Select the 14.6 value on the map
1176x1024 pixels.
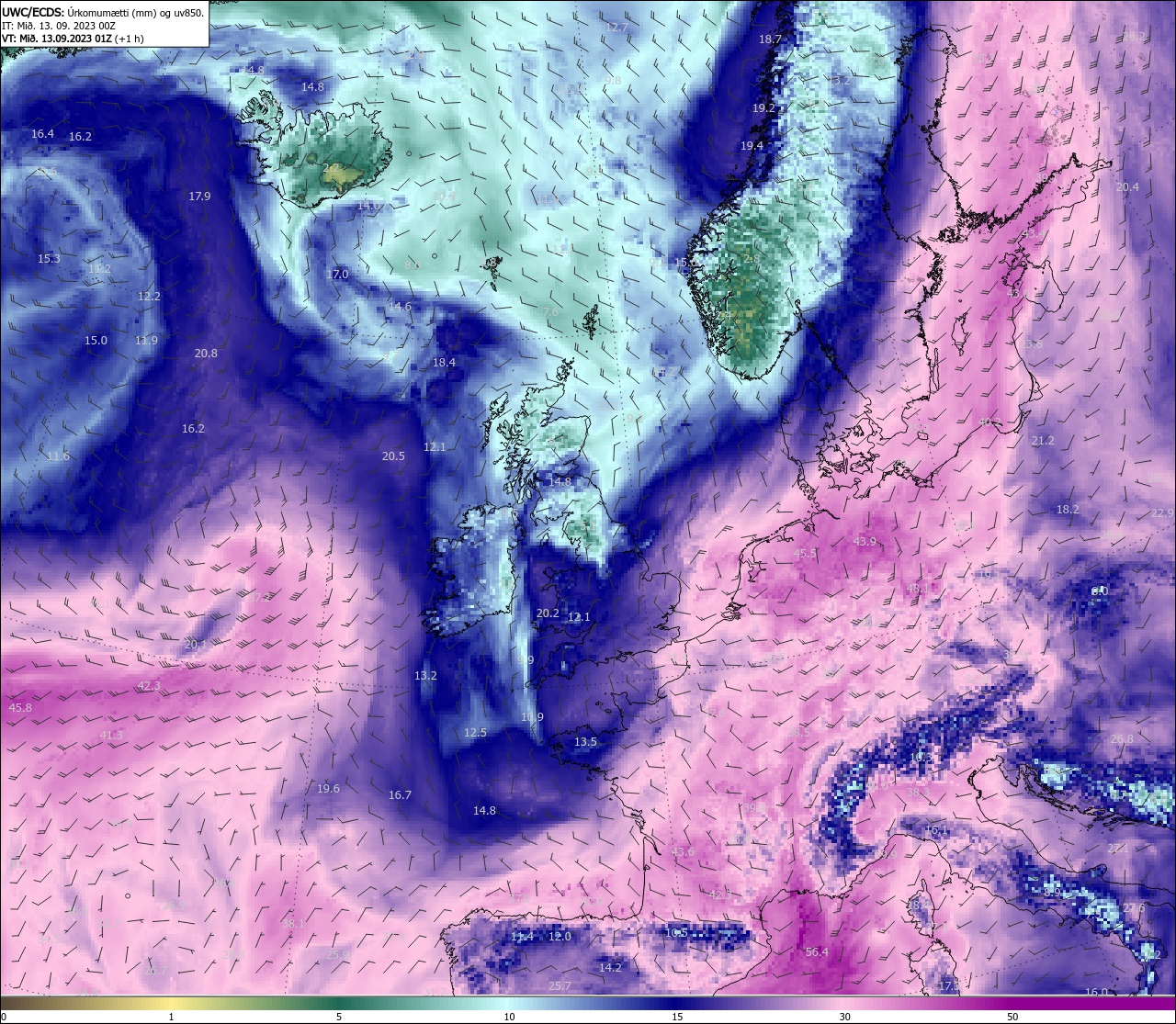point(400,306)
